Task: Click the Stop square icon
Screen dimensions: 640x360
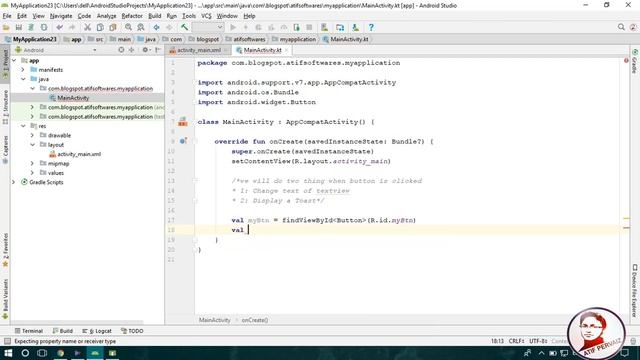Action: coord(309,27)
